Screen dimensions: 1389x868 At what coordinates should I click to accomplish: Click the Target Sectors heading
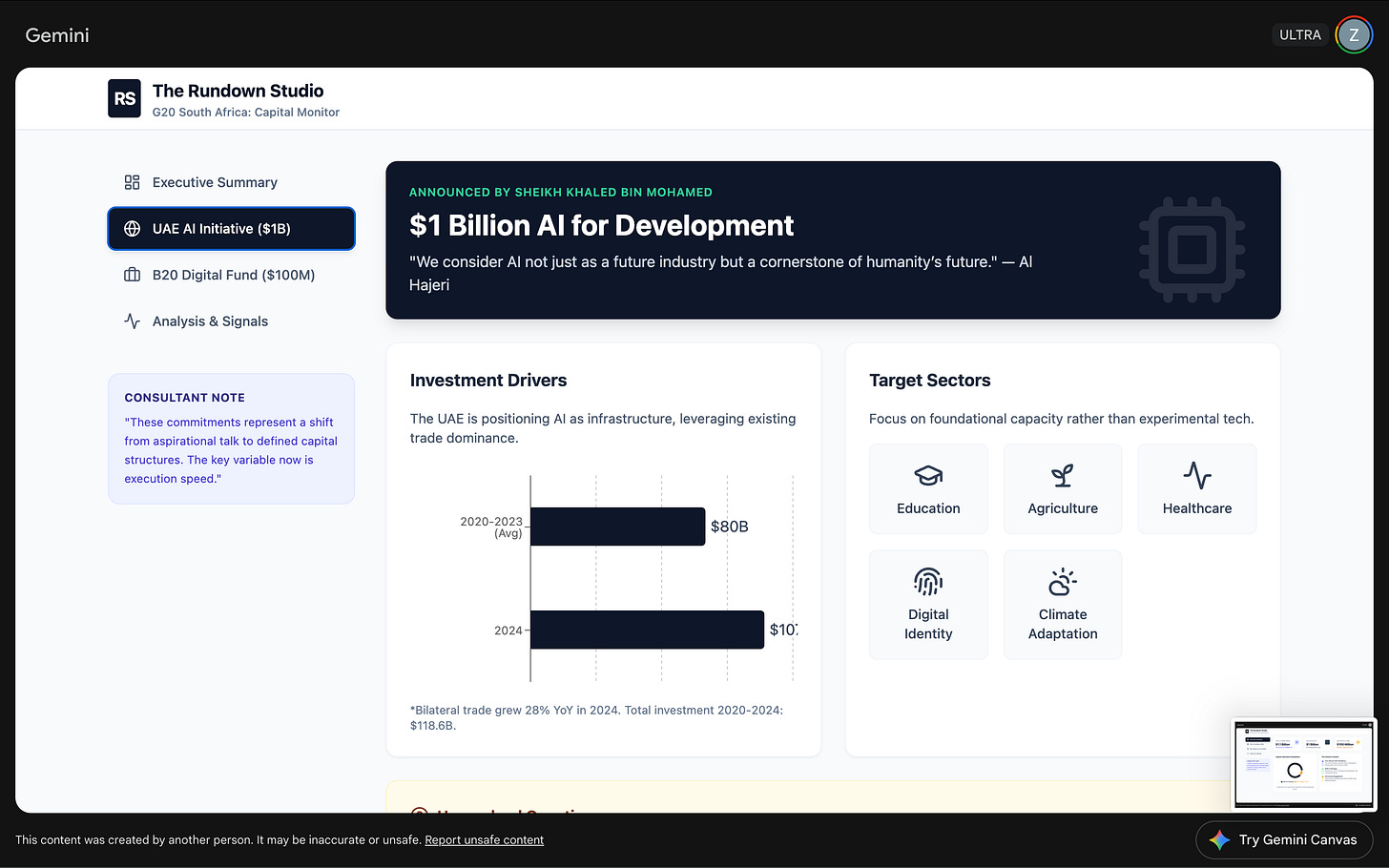coord(930,381)
